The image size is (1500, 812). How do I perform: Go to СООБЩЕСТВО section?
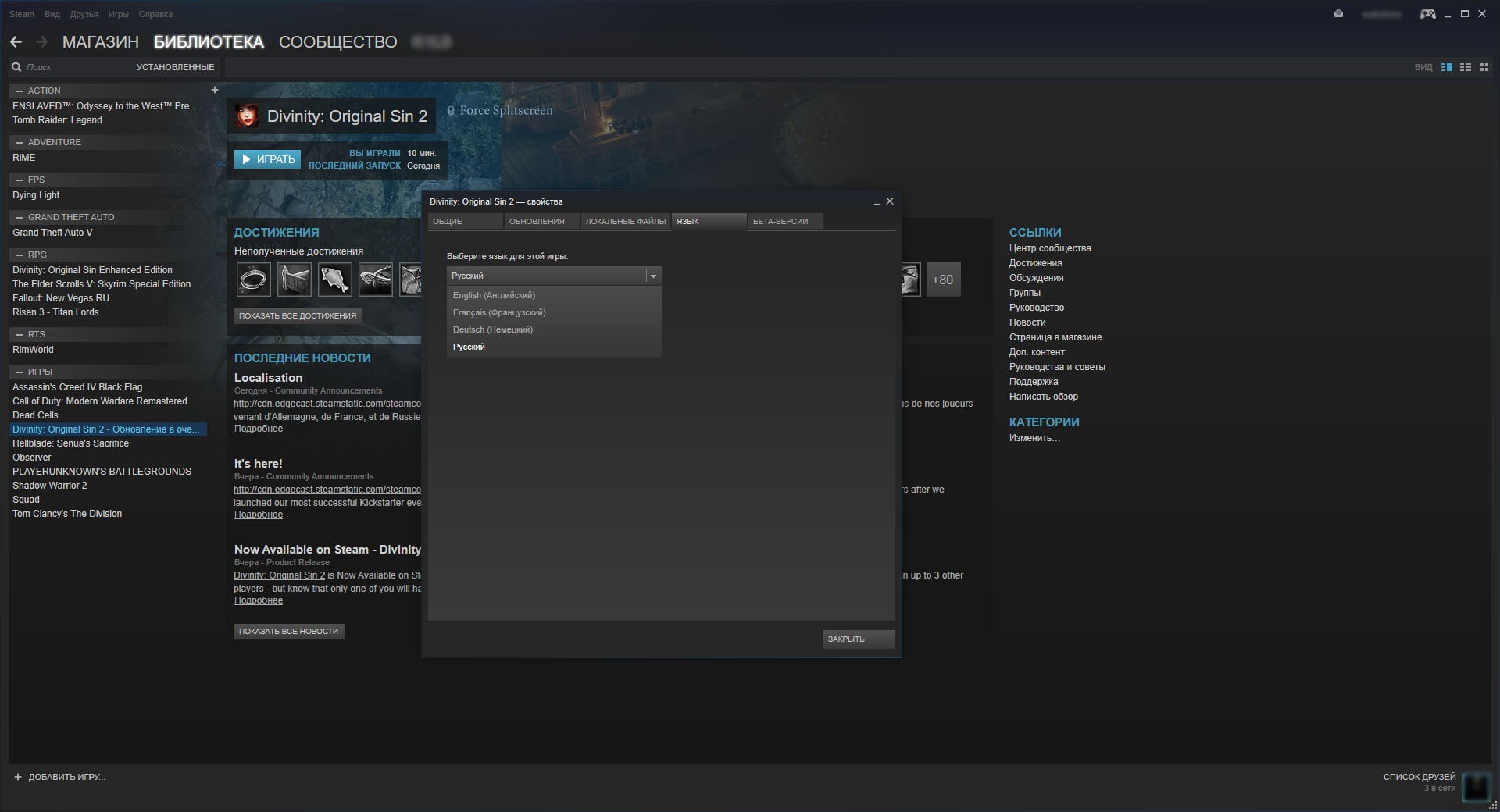338,42
